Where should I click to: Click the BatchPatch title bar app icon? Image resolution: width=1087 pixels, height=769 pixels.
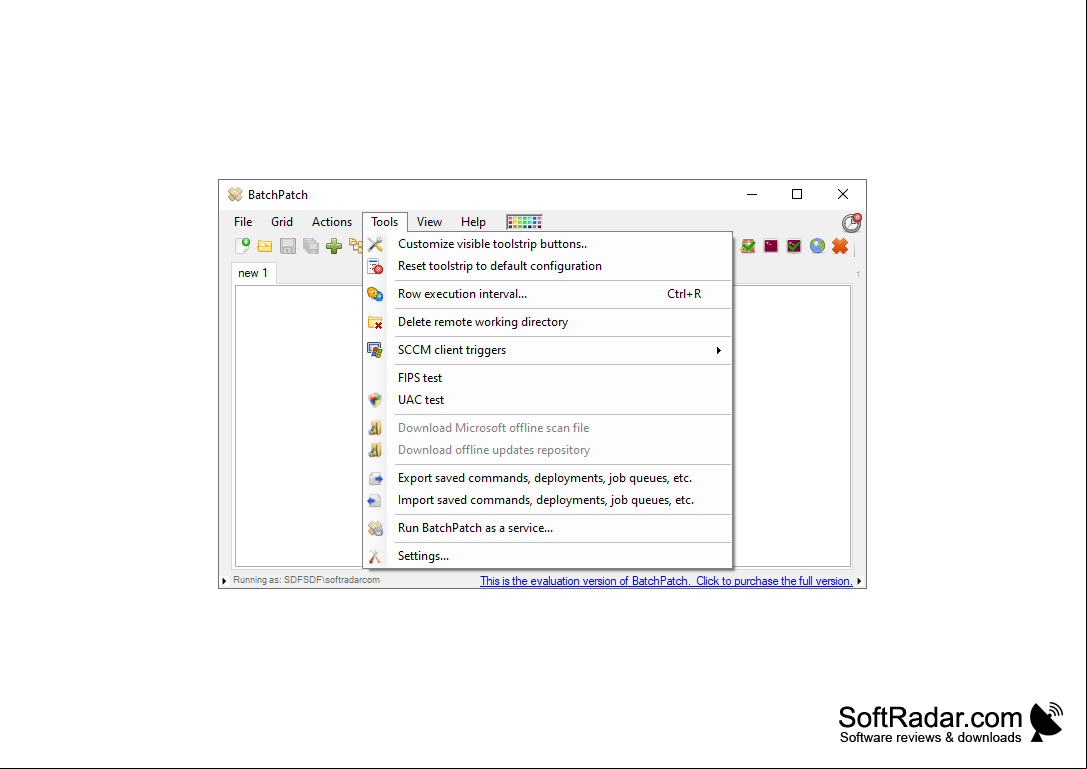[235, 195]
